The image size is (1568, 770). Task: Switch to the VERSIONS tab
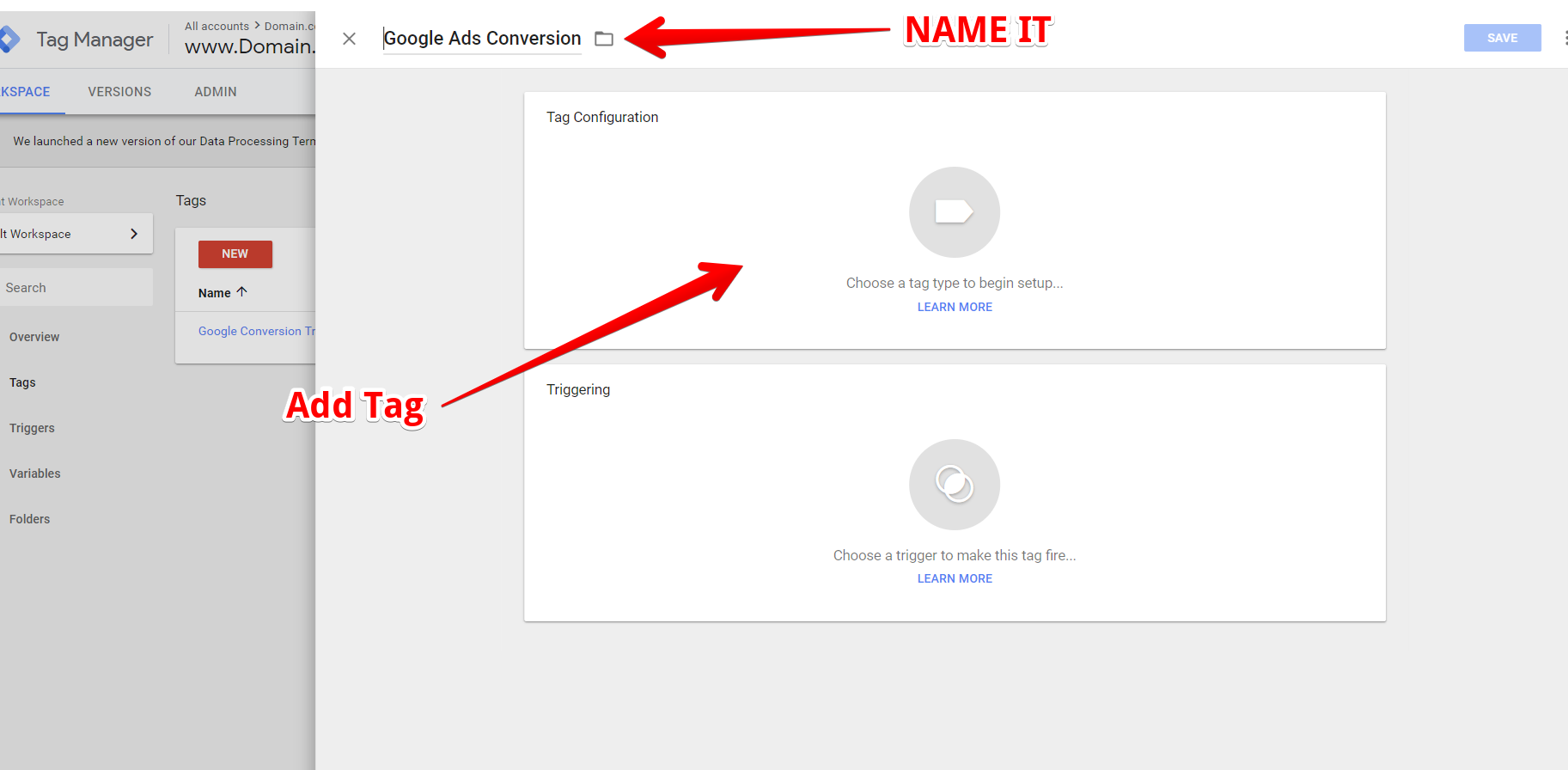pyautogui.click(x=119, y=92)
